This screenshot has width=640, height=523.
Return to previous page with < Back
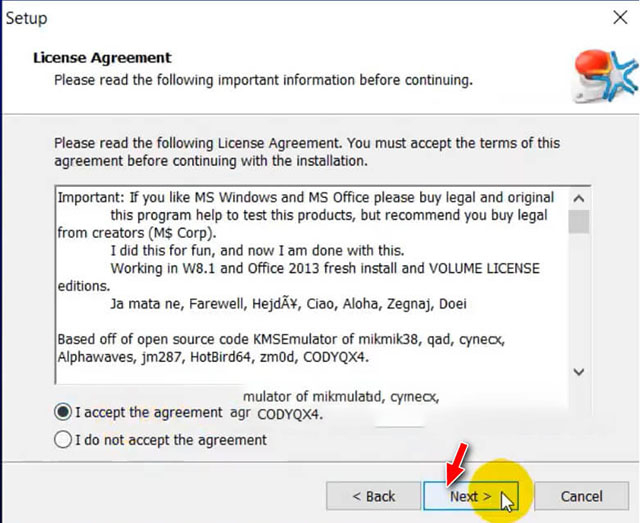[373, 496]
